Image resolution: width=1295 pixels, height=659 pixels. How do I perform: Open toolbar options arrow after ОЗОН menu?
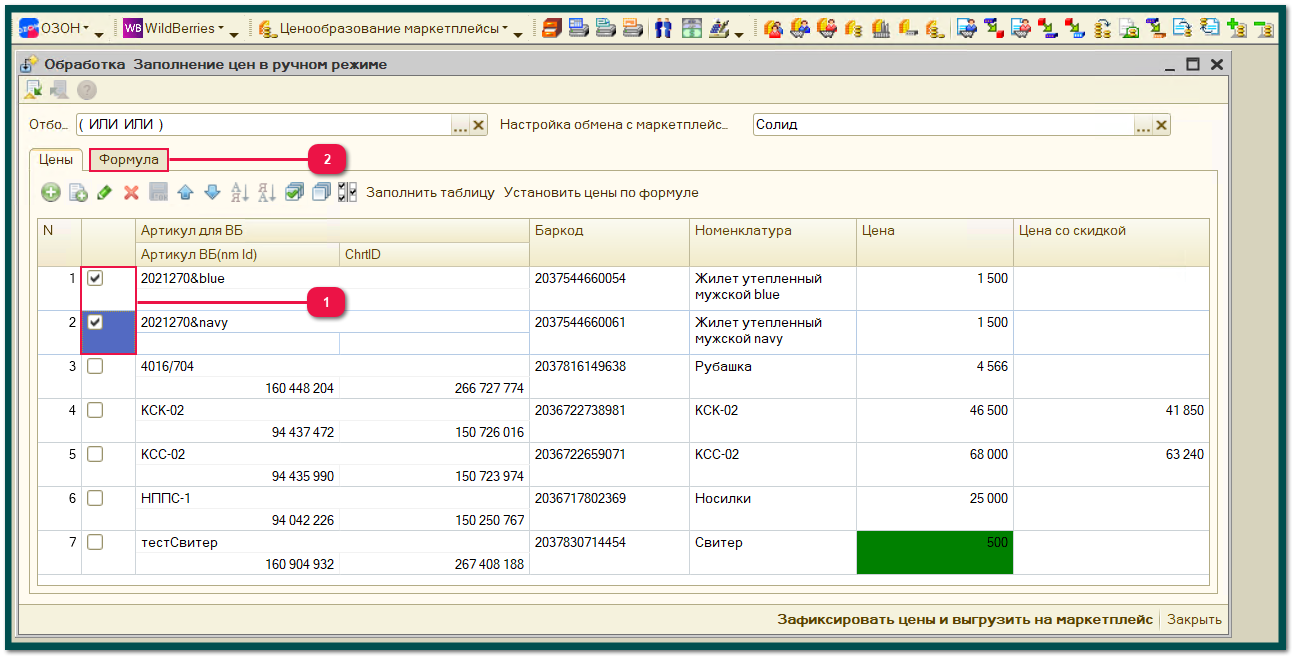[99, 34]
